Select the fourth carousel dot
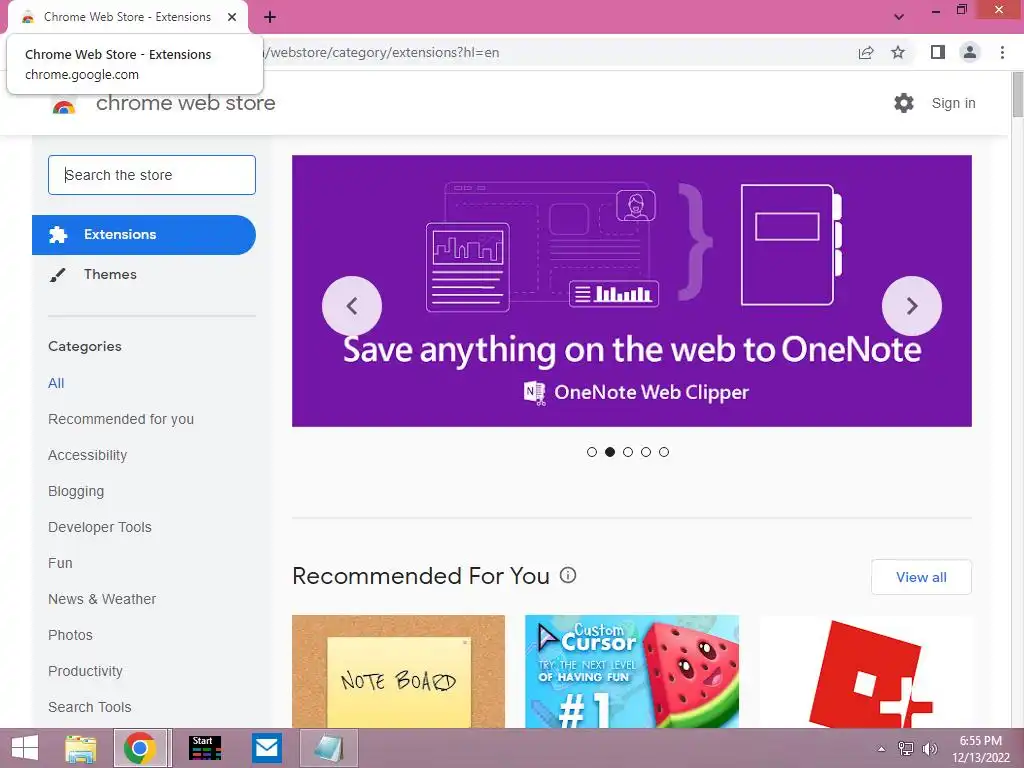This screenshot has width=1024, height=768. tap(646, 452)
